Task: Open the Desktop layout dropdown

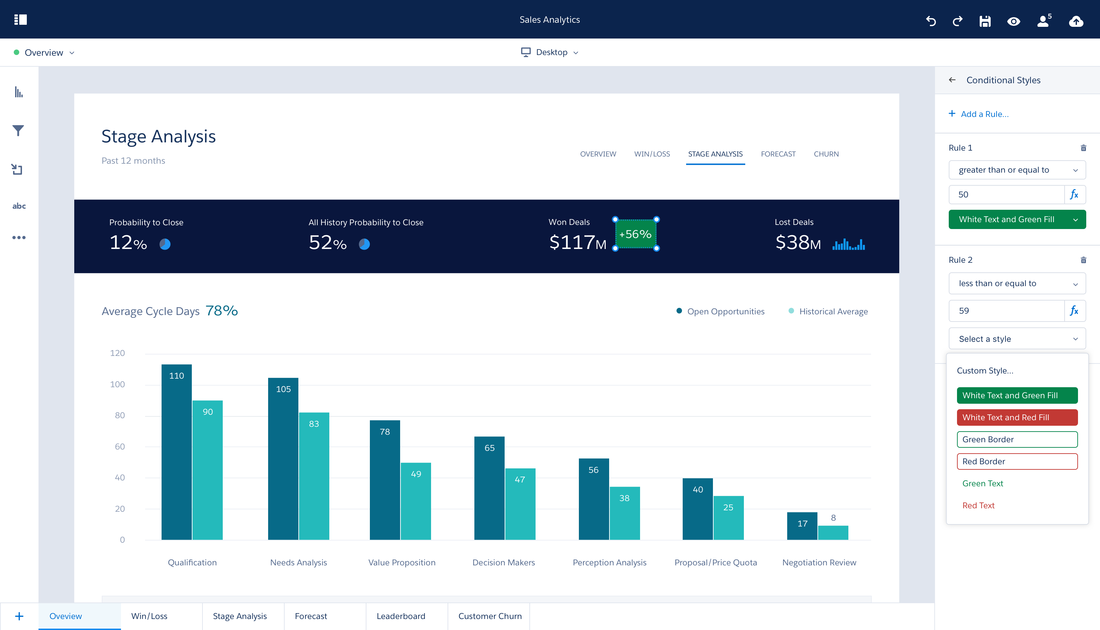Action: (x=550, y=53)
